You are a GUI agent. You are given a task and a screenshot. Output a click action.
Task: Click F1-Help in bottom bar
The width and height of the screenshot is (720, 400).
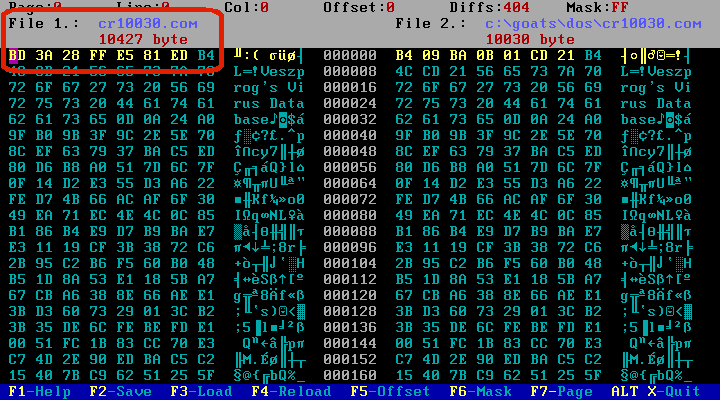point(39,391)
